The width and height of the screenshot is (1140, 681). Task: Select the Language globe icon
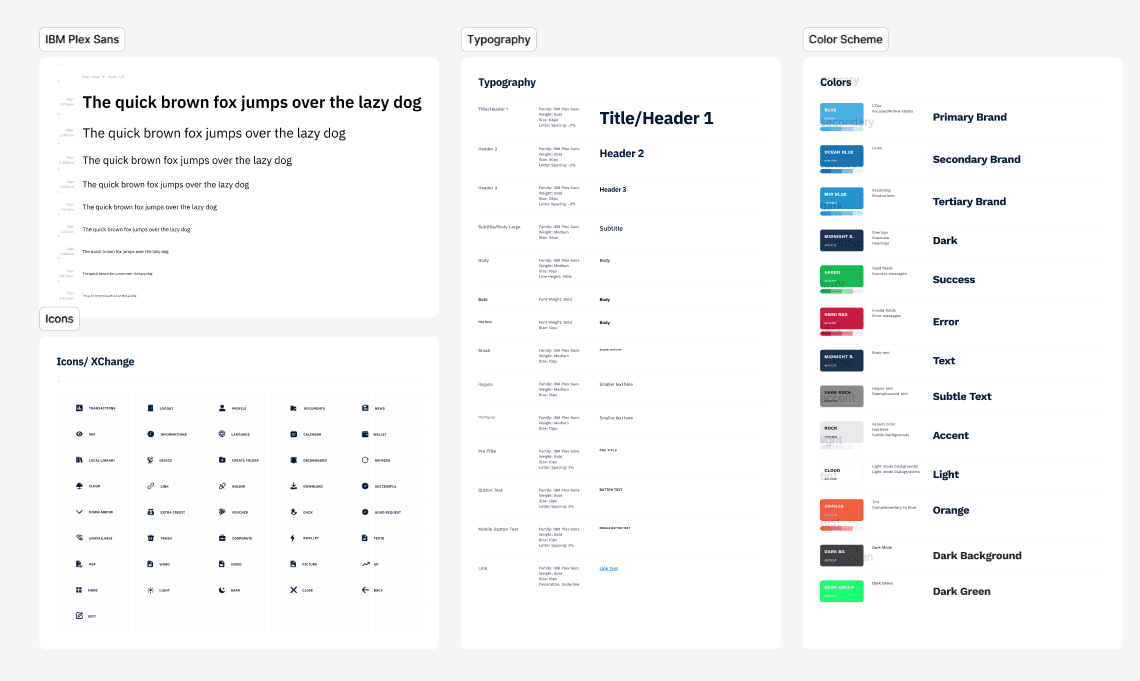click(222, 434)
